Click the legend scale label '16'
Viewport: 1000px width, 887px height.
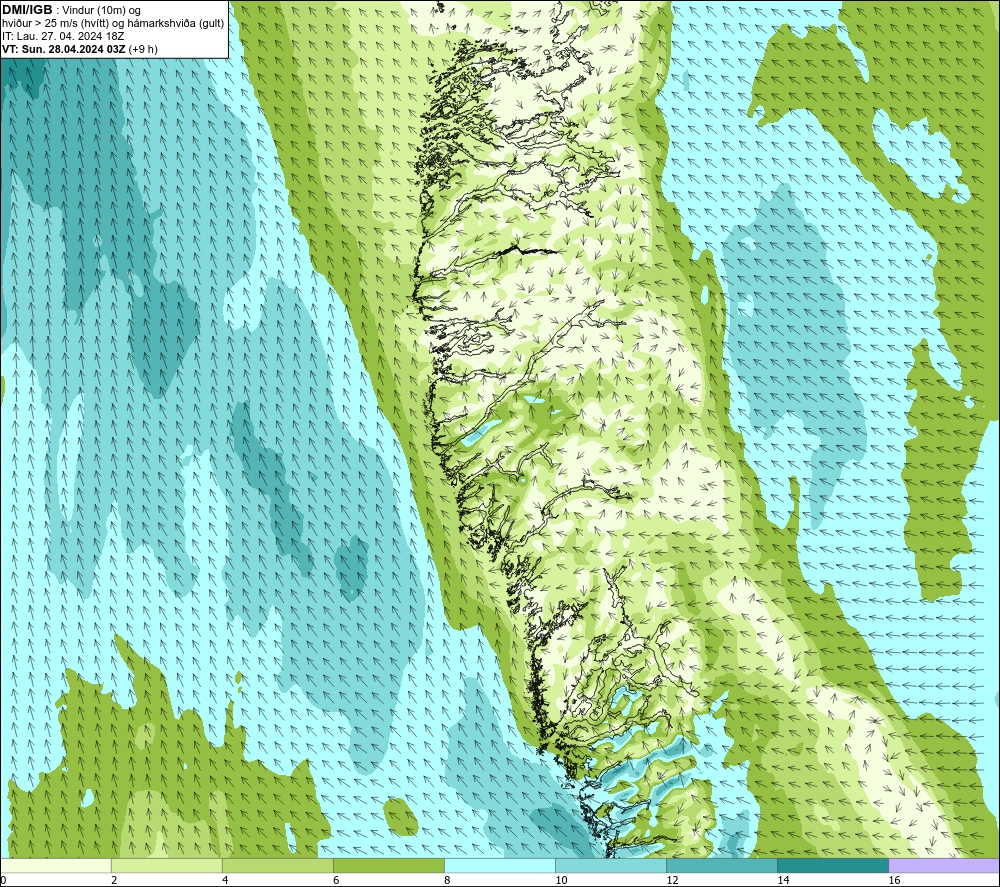pos(893,880)
